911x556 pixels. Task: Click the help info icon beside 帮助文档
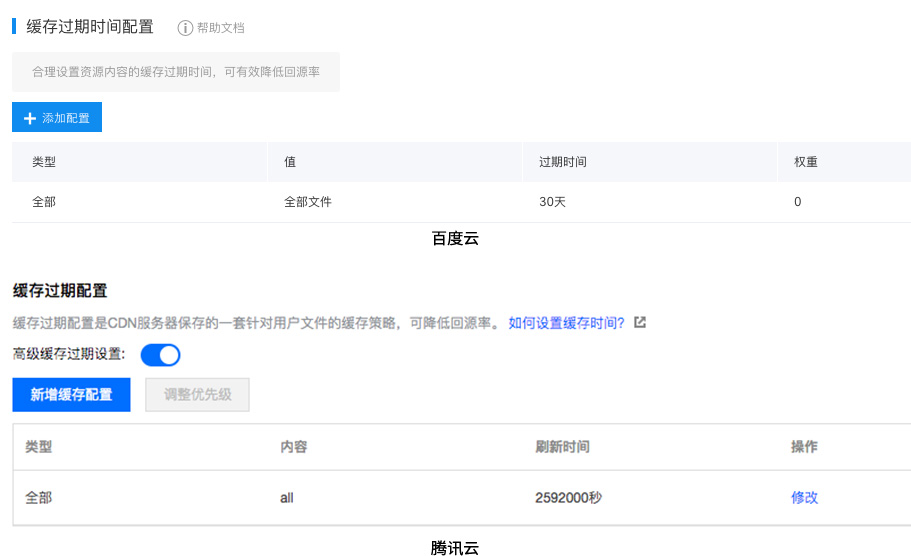pos(185,28)
